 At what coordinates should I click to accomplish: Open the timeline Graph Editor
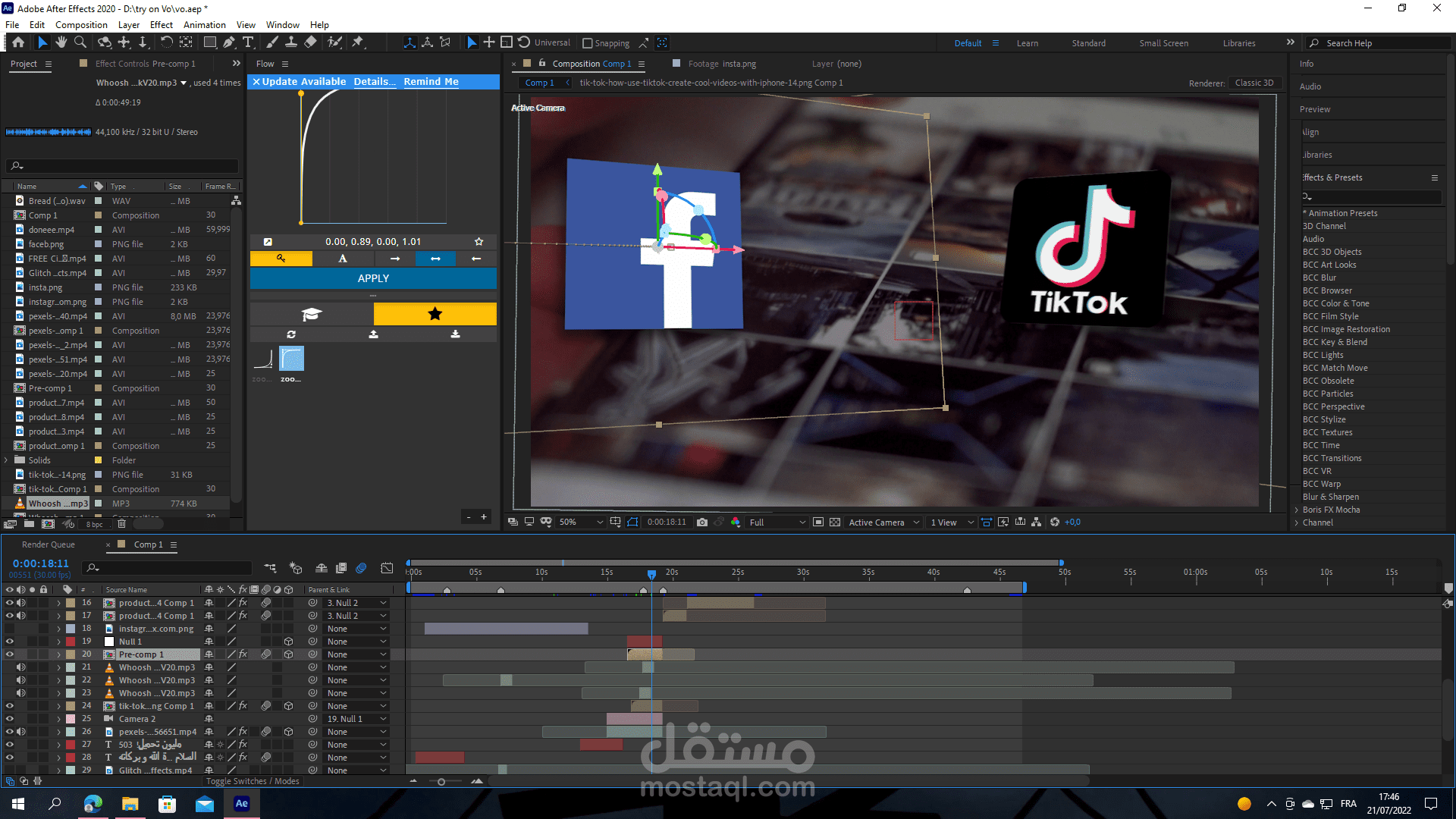click(387, 567)
